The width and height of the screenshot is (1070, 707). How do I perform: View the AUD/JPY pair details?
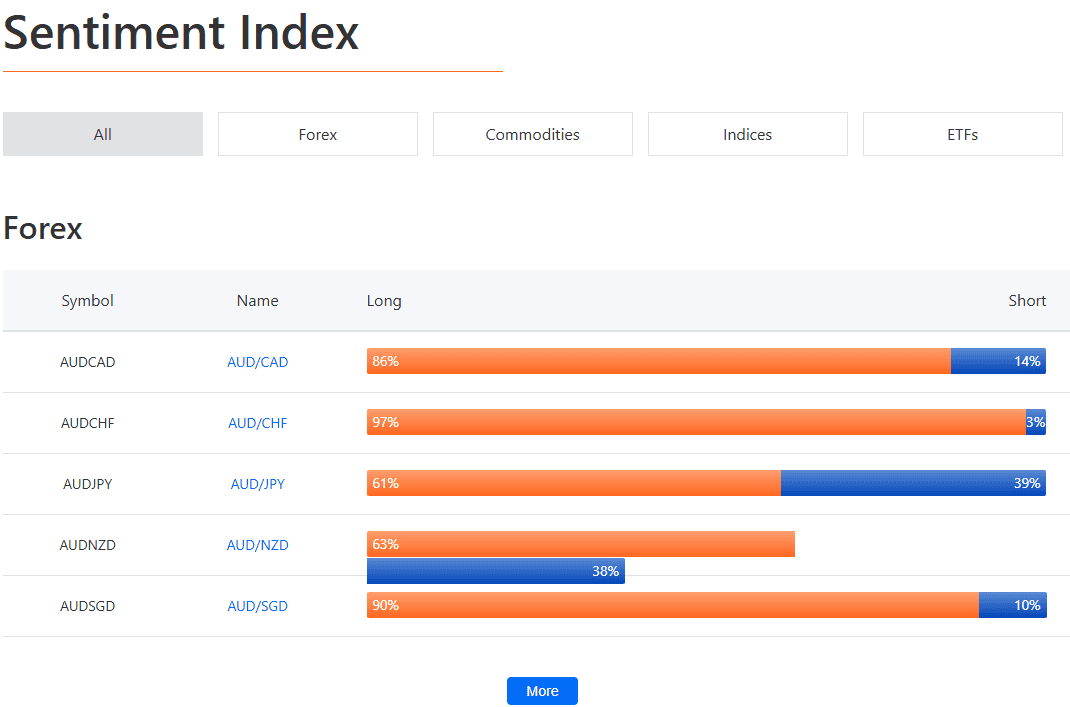(x=257, y=483)
